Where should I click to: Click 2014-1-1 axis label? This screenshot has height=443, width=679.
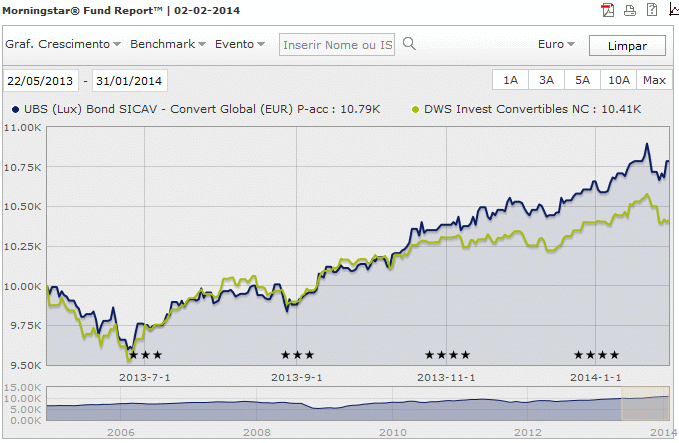click(595, 378)
